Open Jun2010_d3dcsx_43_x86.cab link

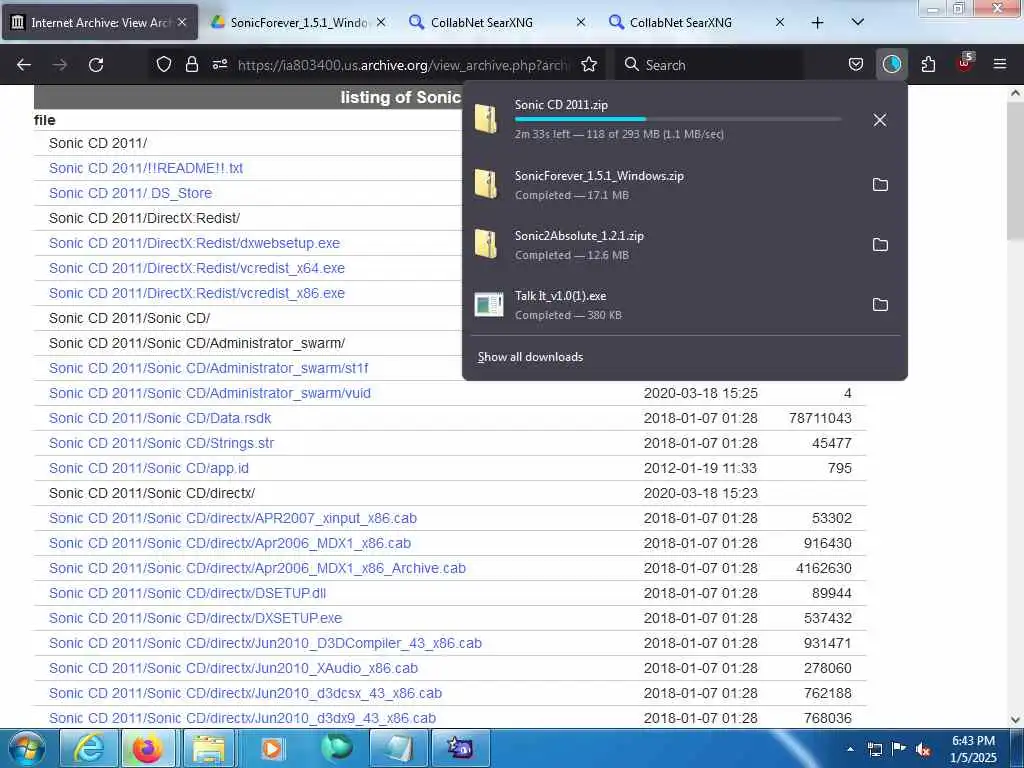(246, 694)
